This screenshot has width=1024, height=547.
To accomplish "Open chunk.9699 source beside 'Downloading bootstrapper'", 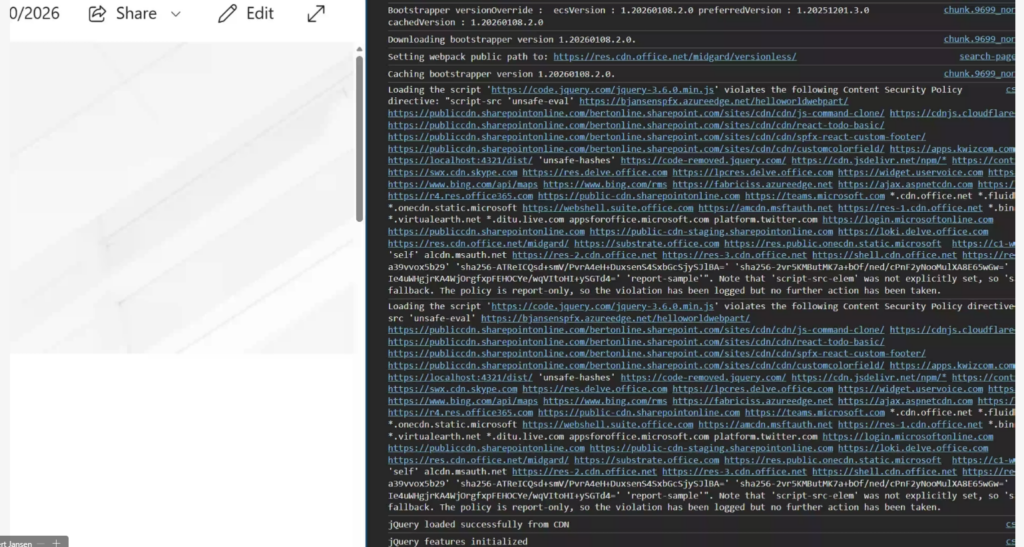I will coord(983,40).
